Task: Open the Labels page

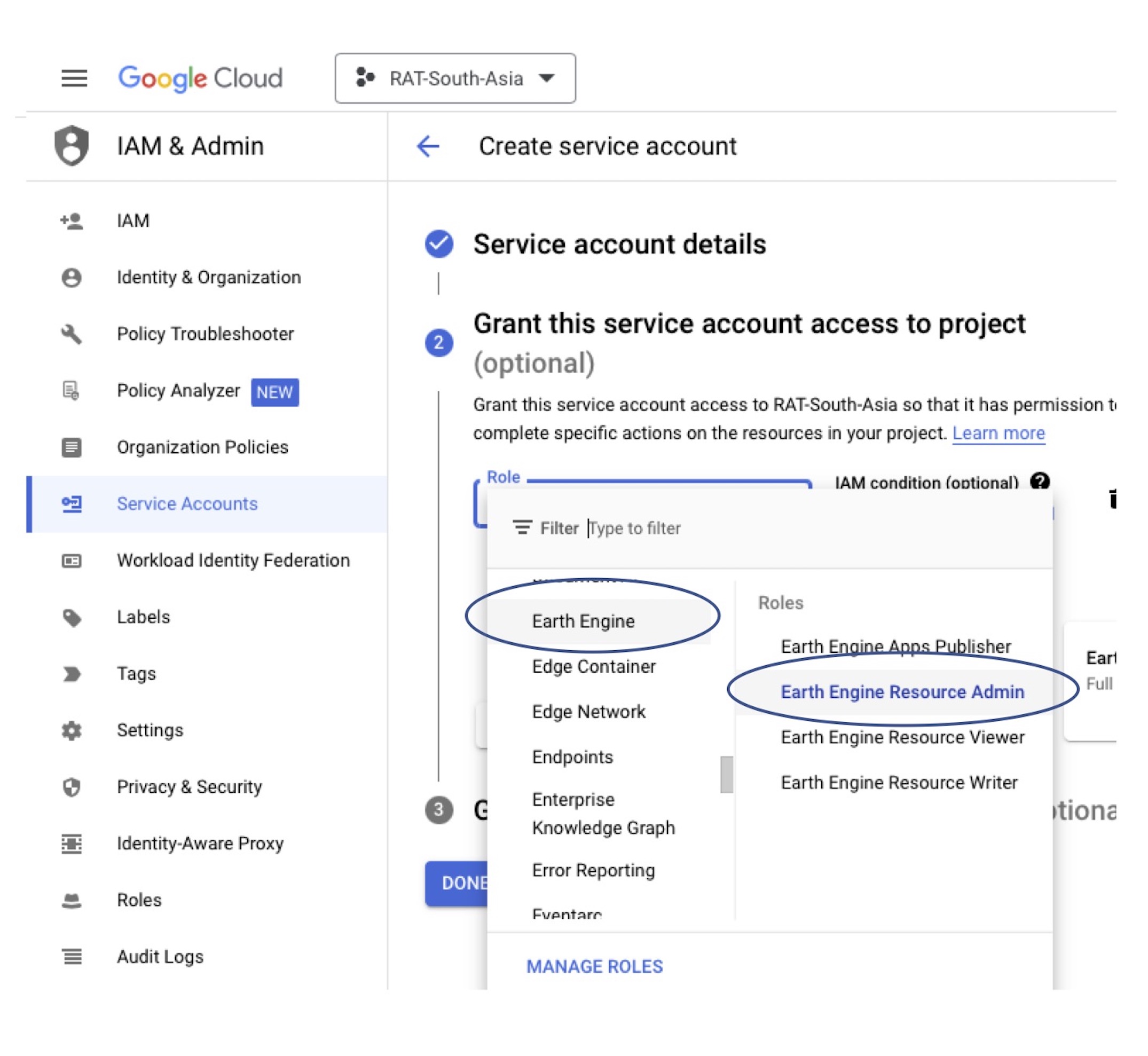Action: coord(144,617)
